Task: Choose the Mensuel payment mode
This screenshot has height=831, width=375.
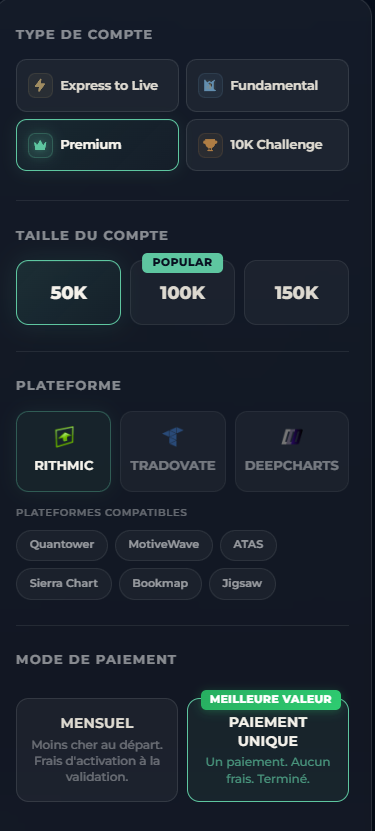Action: (97, 750)
